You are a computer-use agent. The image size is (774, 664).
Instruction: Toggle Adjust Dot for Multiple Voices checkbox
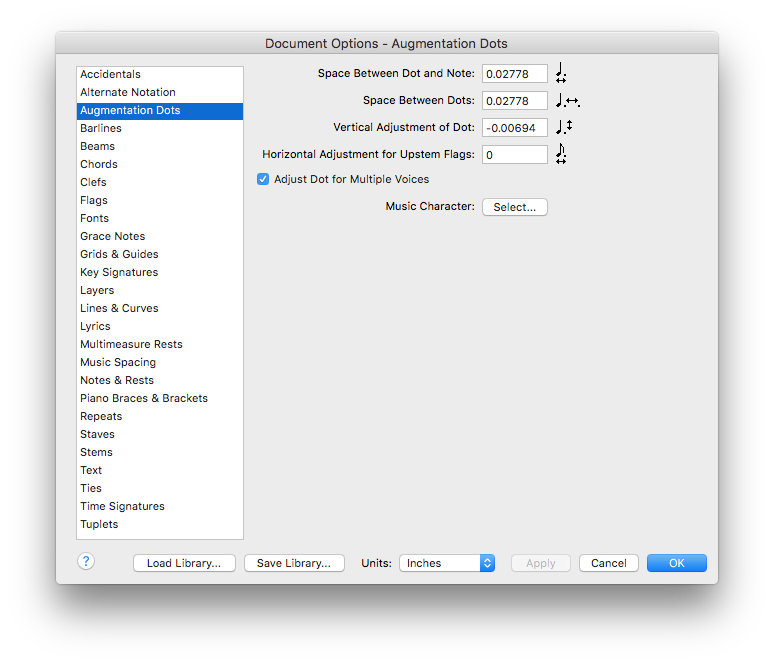(263, 179)
